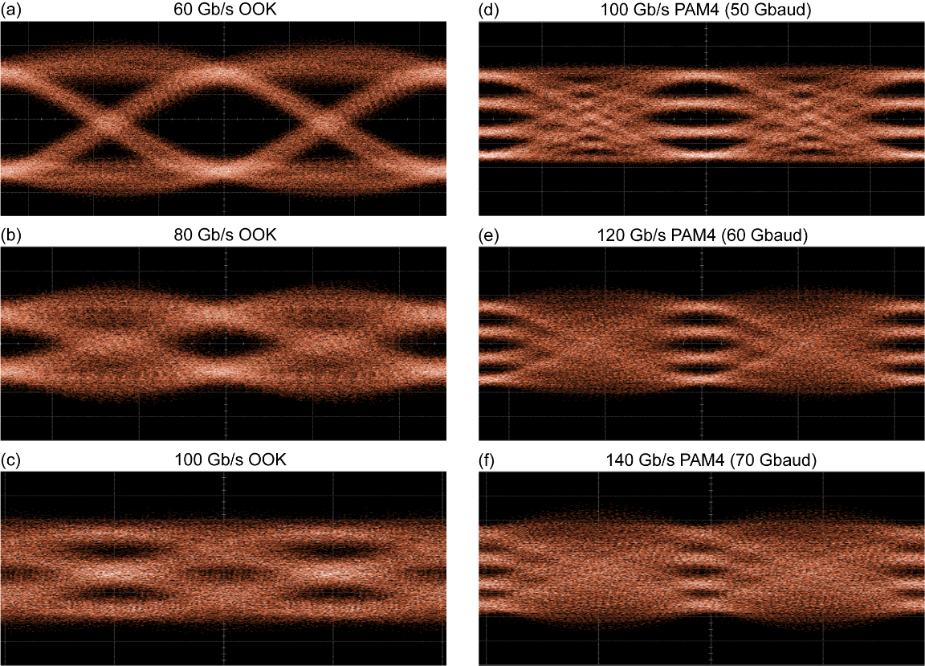Click the title '120 Gb/s PAM4 (60 Gbaud)'
Screen dimensions: 925x666
[x=703, y=235]
